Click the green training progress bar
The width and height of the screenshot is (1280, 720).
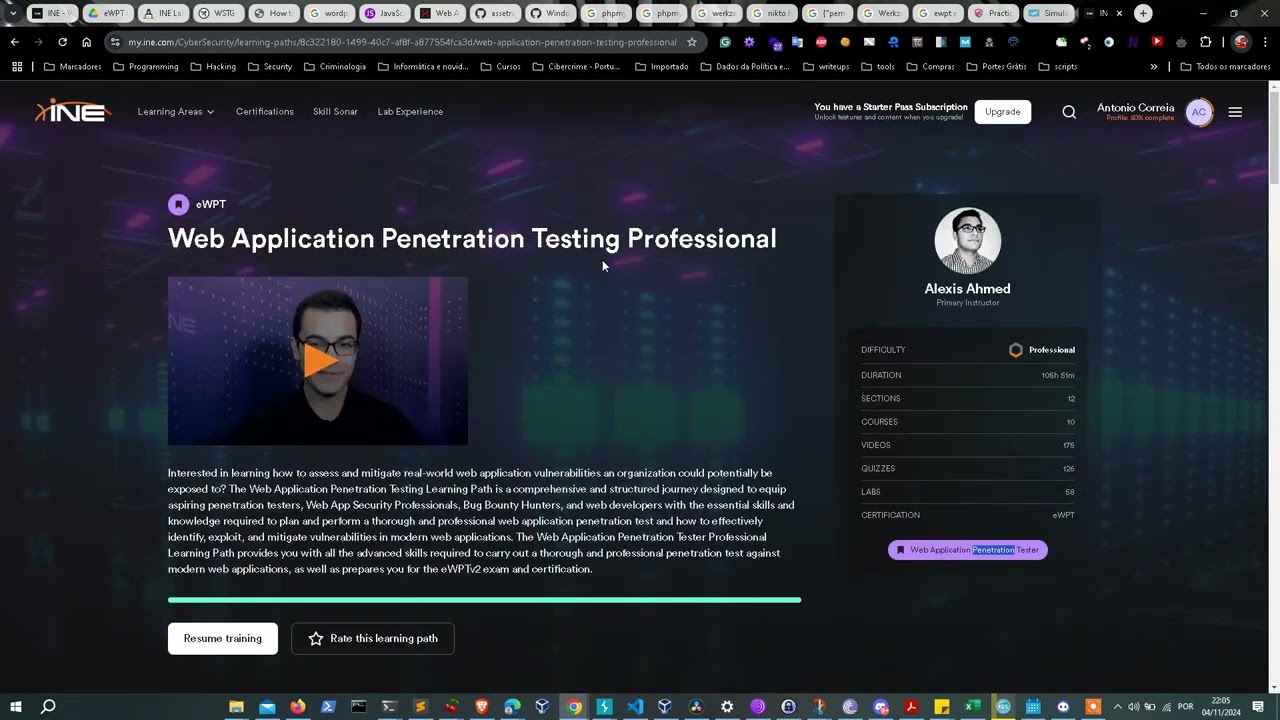484,600
